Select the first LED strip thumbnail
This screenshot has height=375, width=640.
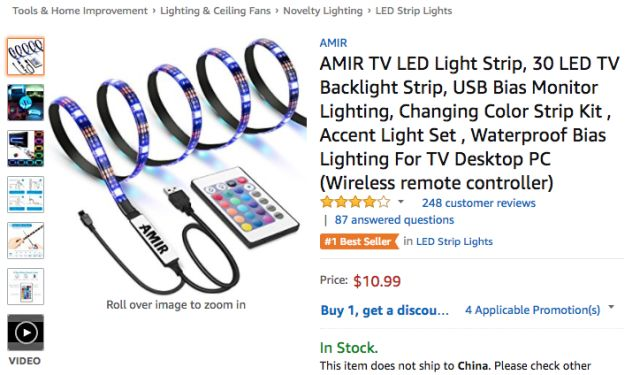(x=25, y=56)
